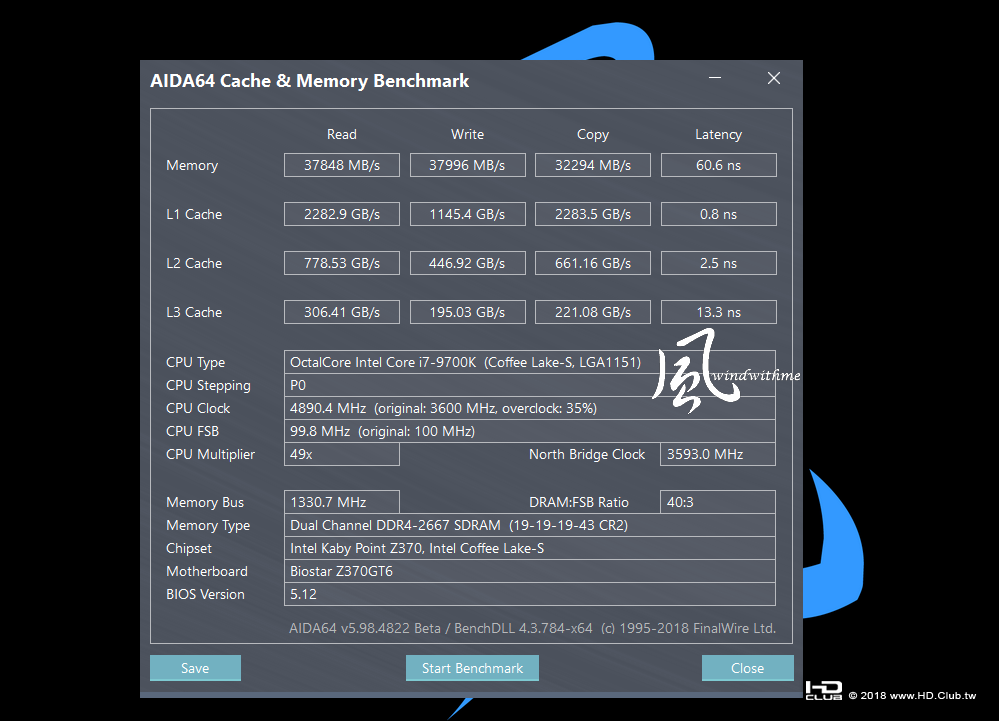999x721 pixels.
Task: Click the CPU FSB label
Action: click(192, 431)
